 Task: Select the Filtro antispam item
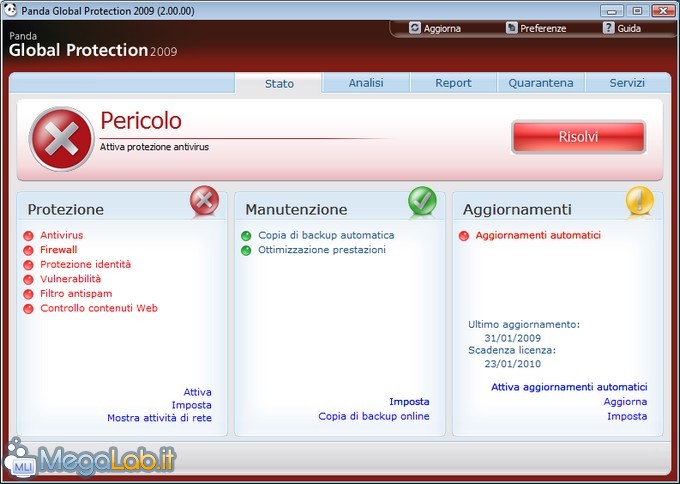[x=76, y=294]
